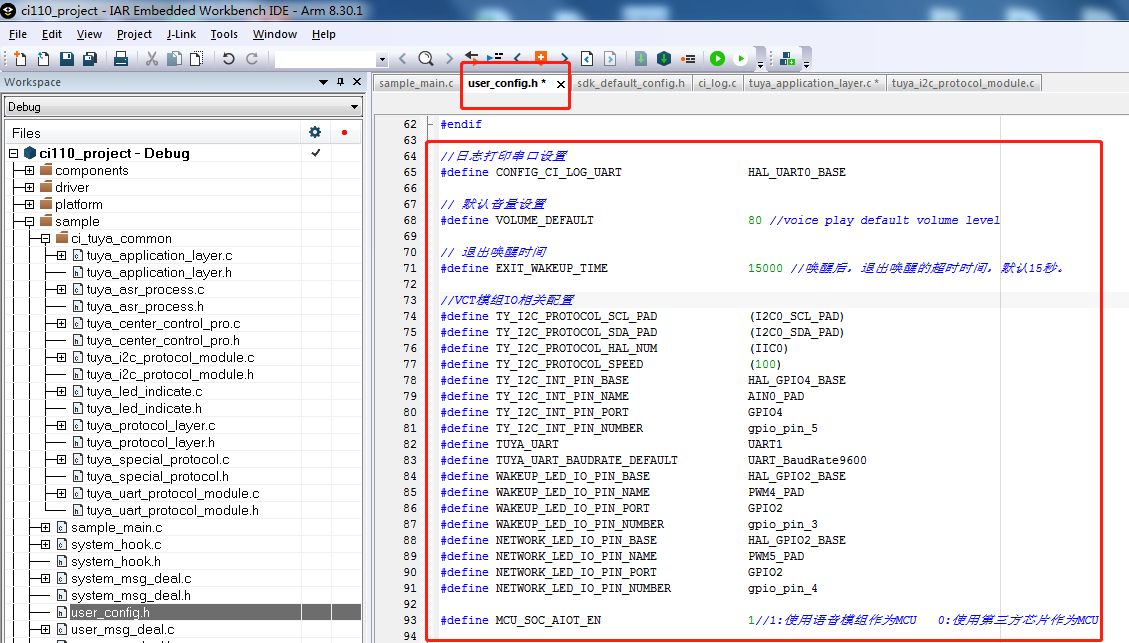Expand the platform folder

(x=29, y=204)
